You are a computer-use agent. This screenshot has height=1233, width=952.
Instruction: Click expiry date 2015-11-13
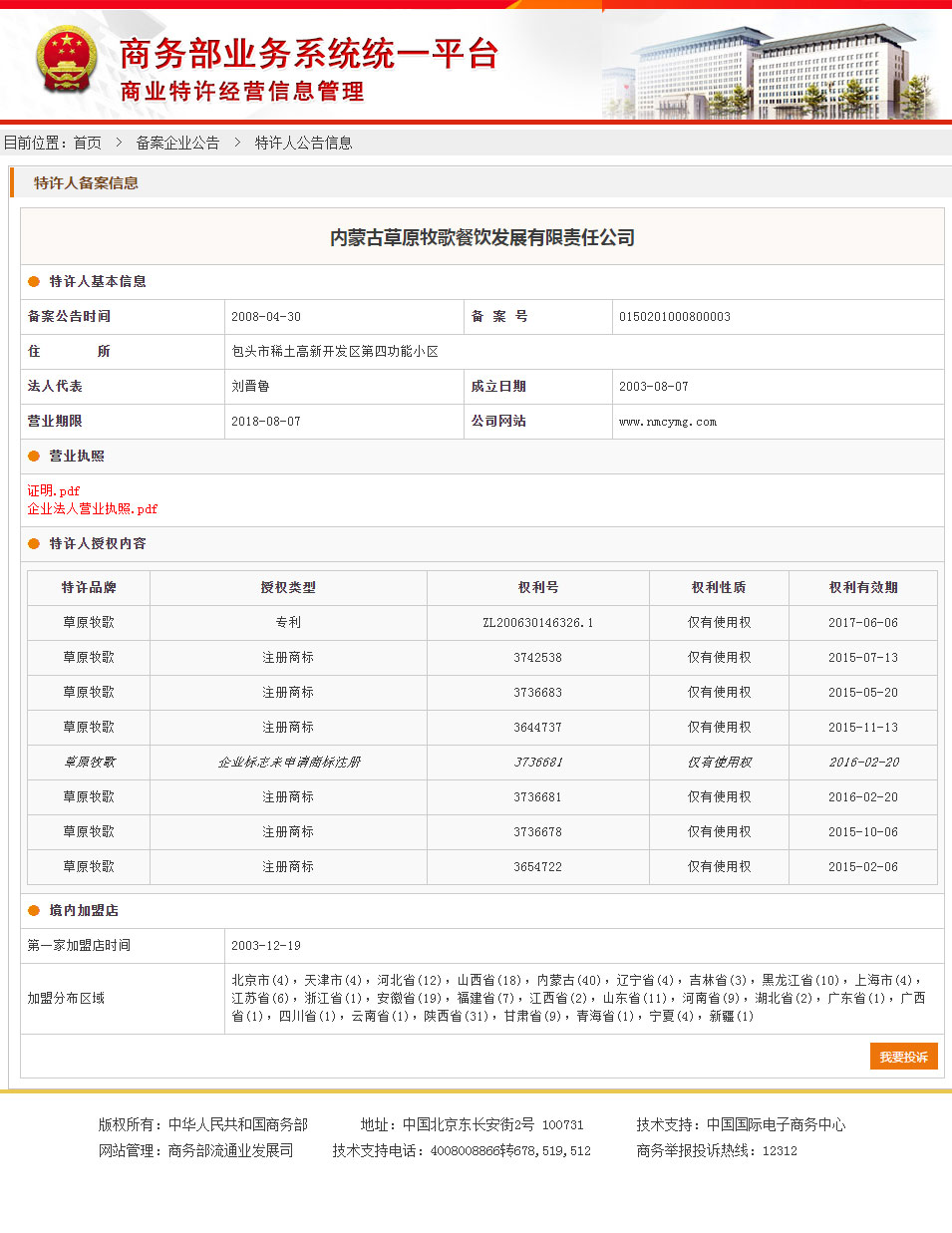tap(863, 728)
